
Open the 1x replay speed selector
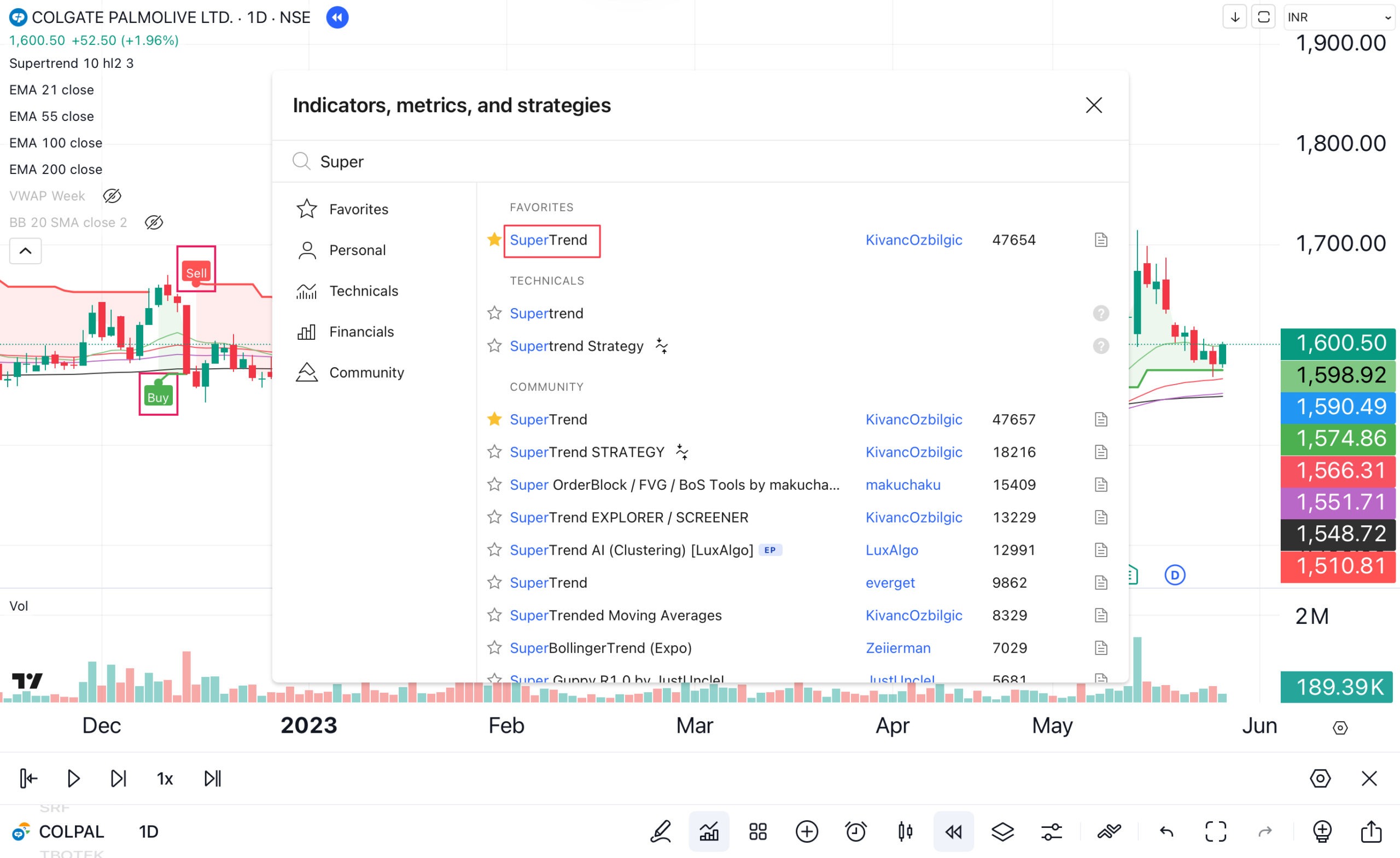(165, 779)
